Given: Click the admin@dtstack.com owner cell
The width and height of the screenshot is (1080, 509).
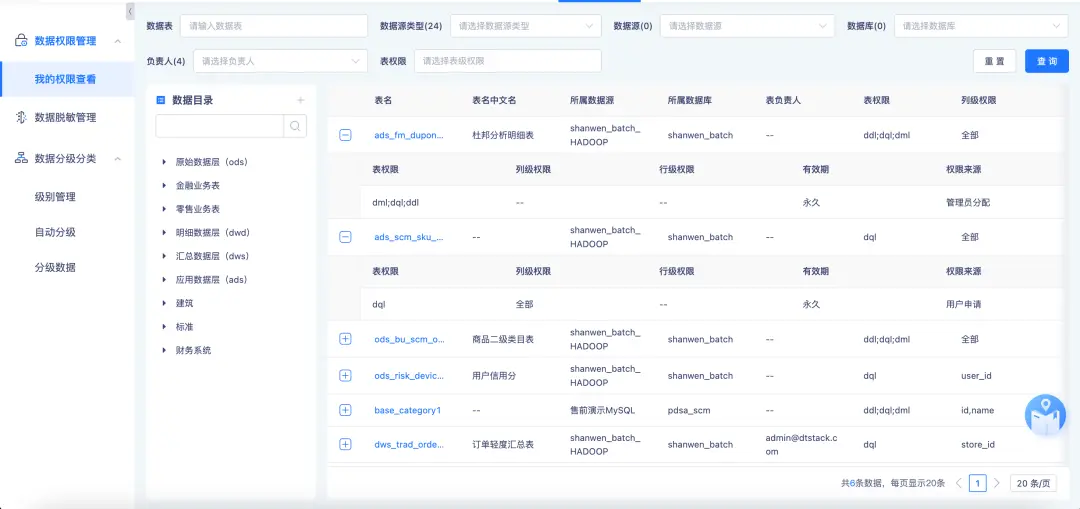Looking at the screenshot, I should (801, 444).
